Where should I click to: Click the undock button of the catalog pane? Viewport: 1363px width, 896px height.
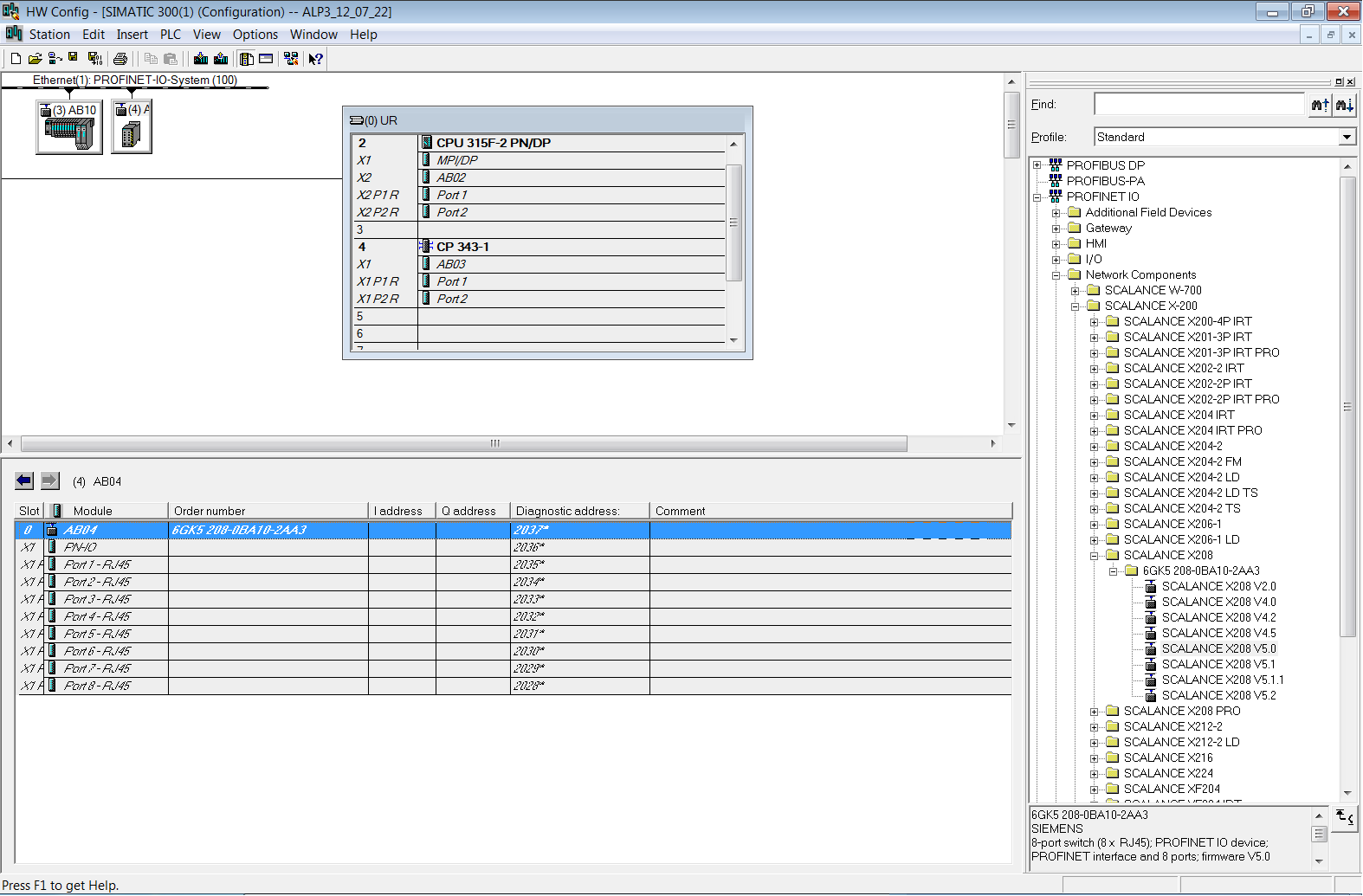(1339, 81)
